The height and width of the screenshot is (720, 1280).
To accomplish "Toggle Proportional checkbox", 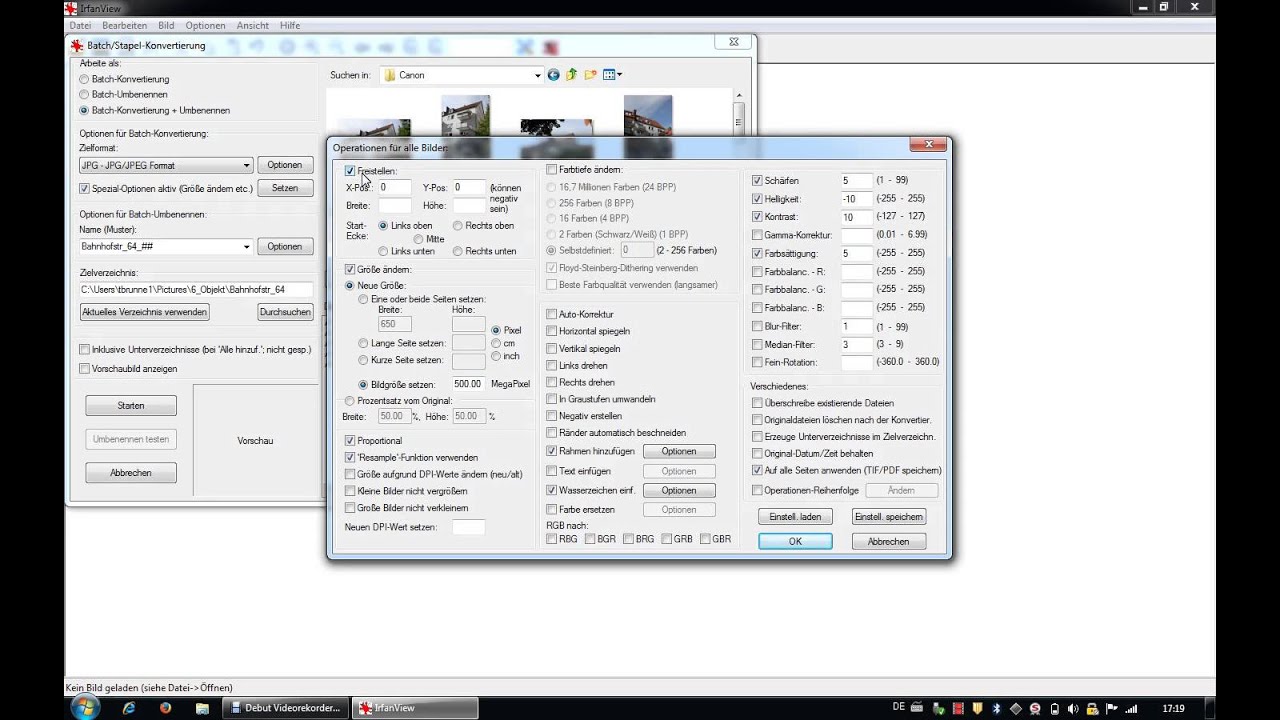I will (350, 441).
